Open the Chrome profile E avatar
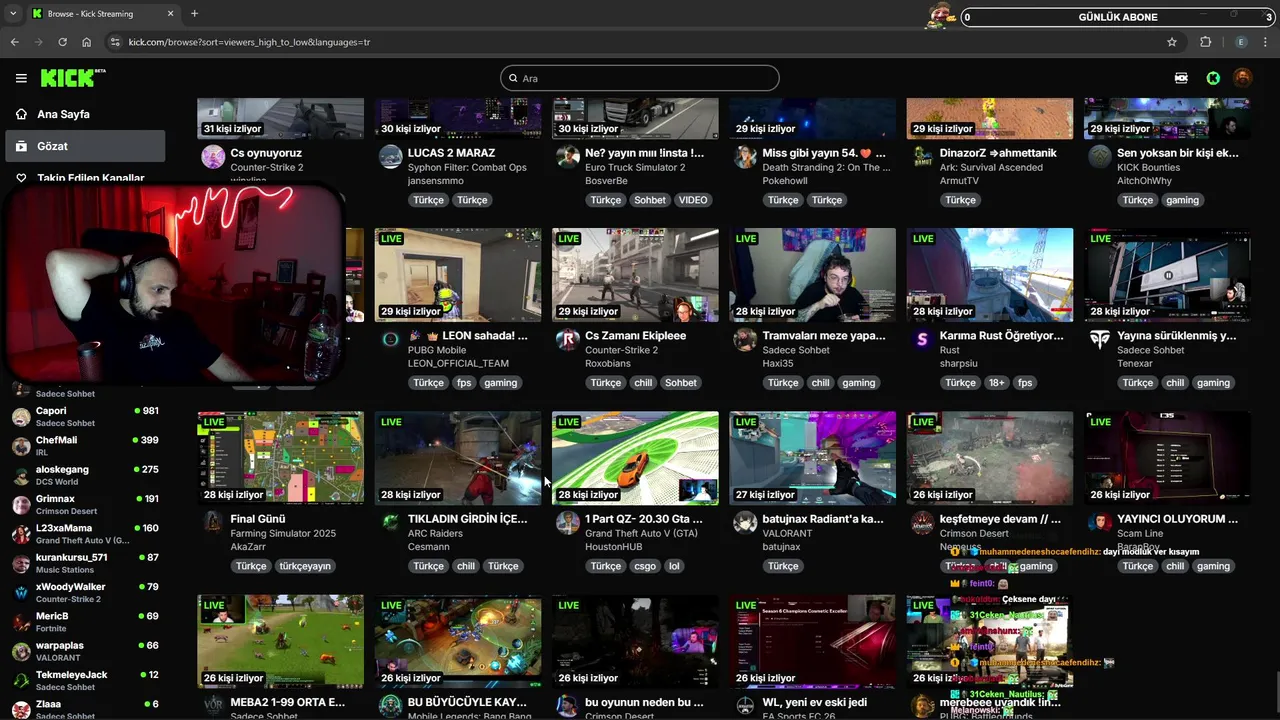Image resolution: width=1280 pixels, height=720 pixels. pyautogui.click(x=1241, y=42)
